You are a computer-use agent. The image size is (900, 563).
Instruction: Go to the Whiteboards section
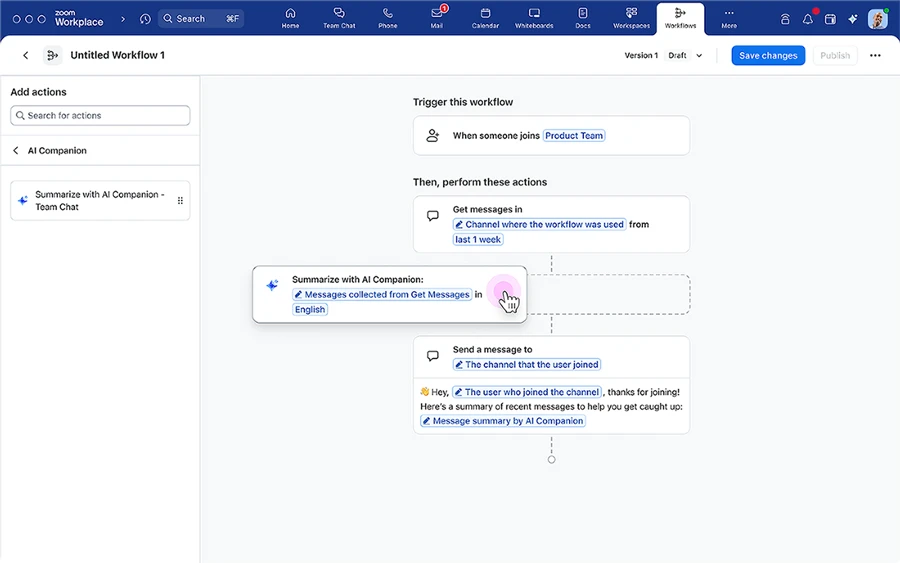[534, 18]
